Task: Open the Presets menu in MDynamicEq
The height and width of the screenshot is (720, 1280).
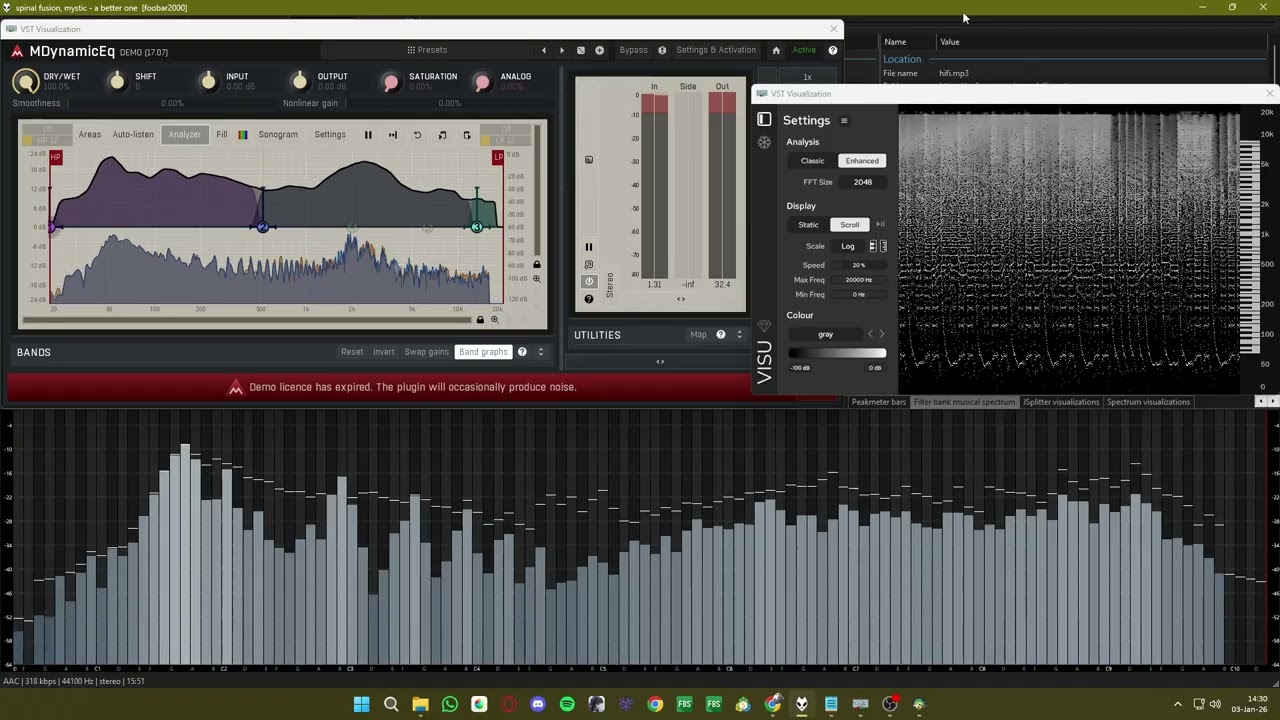Action: [427, 50]
